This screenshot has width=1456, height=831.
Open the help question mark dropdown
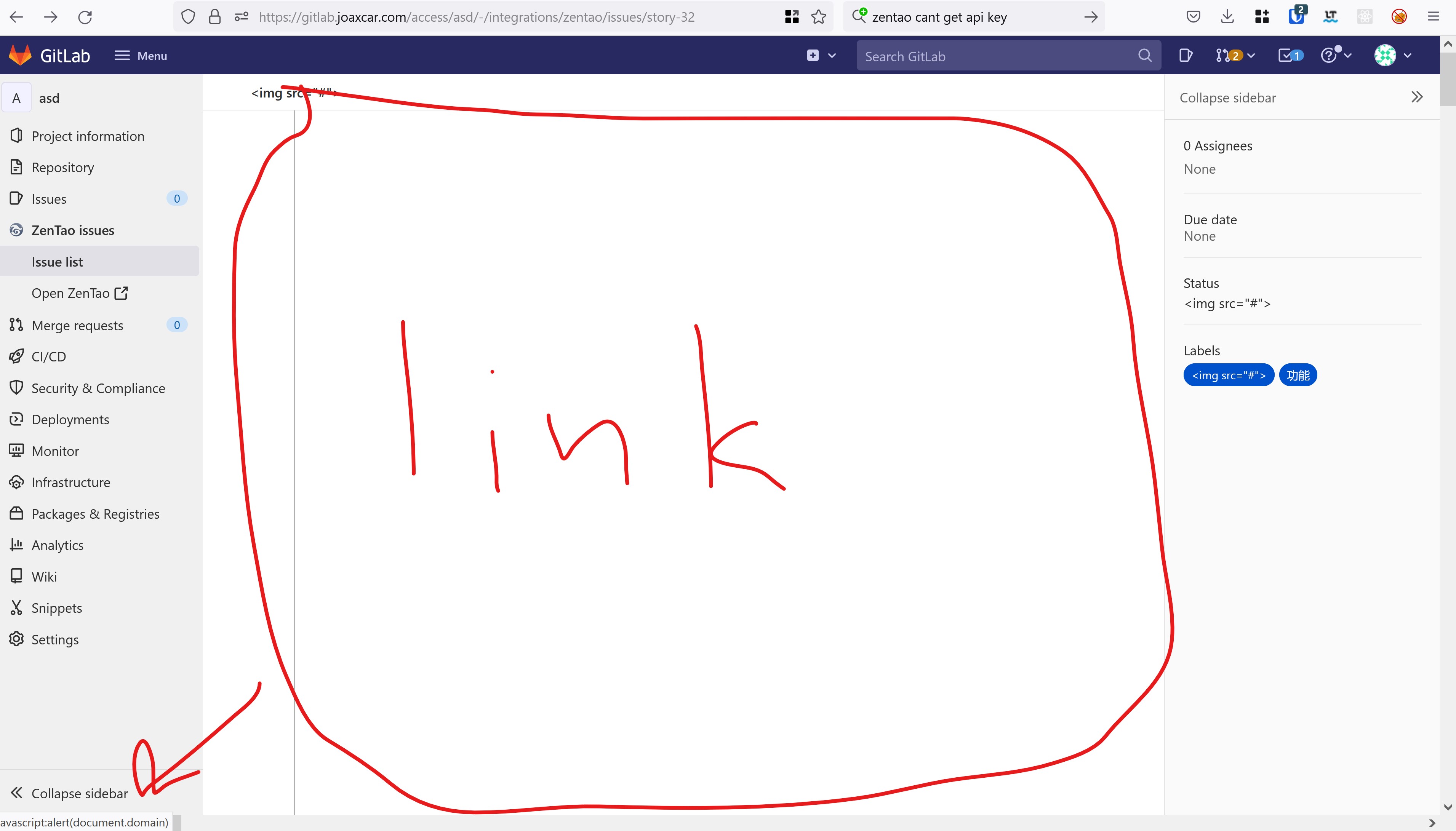[1335, 55]
